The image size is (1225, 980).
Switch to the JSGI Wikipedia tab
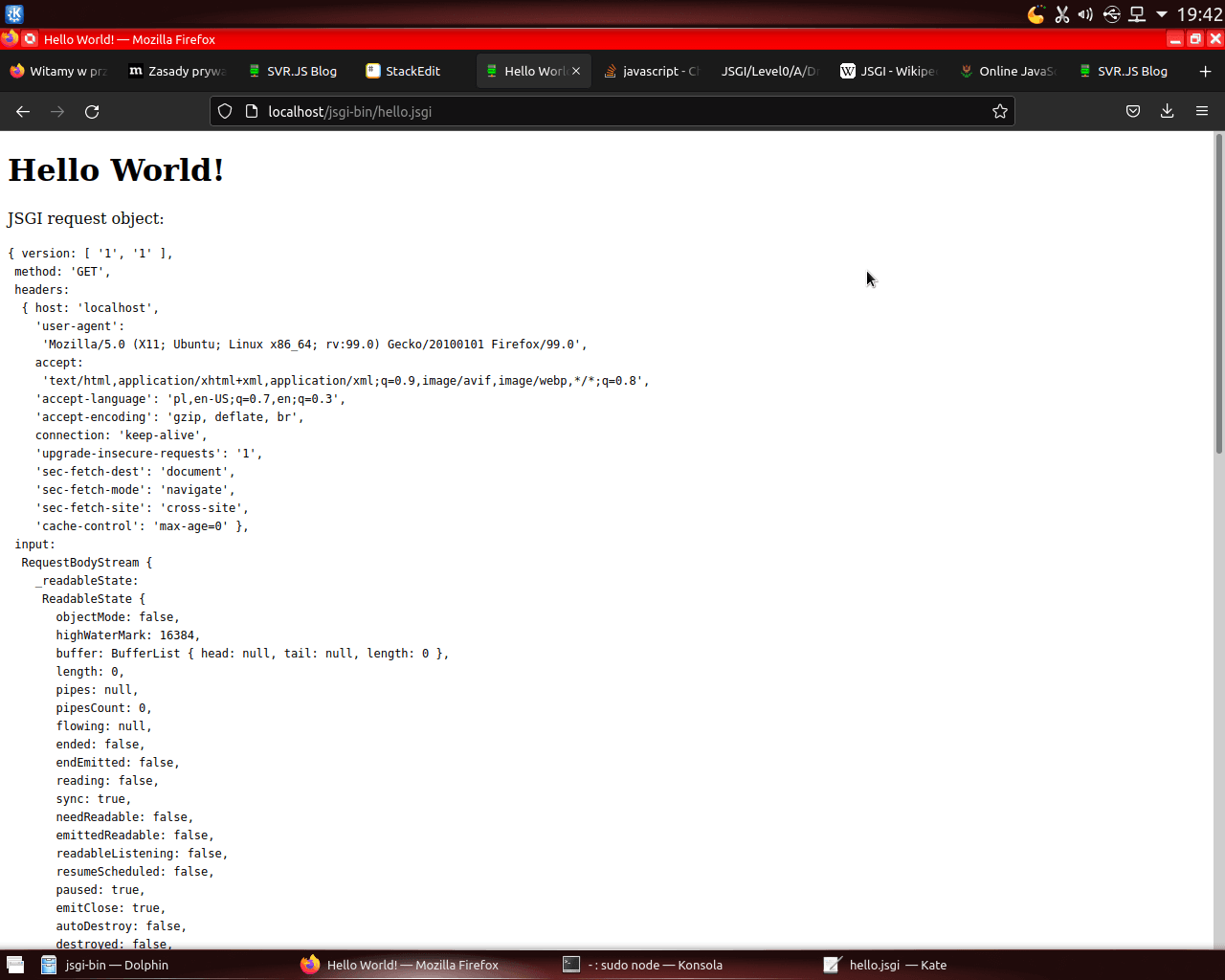(889, 71)
